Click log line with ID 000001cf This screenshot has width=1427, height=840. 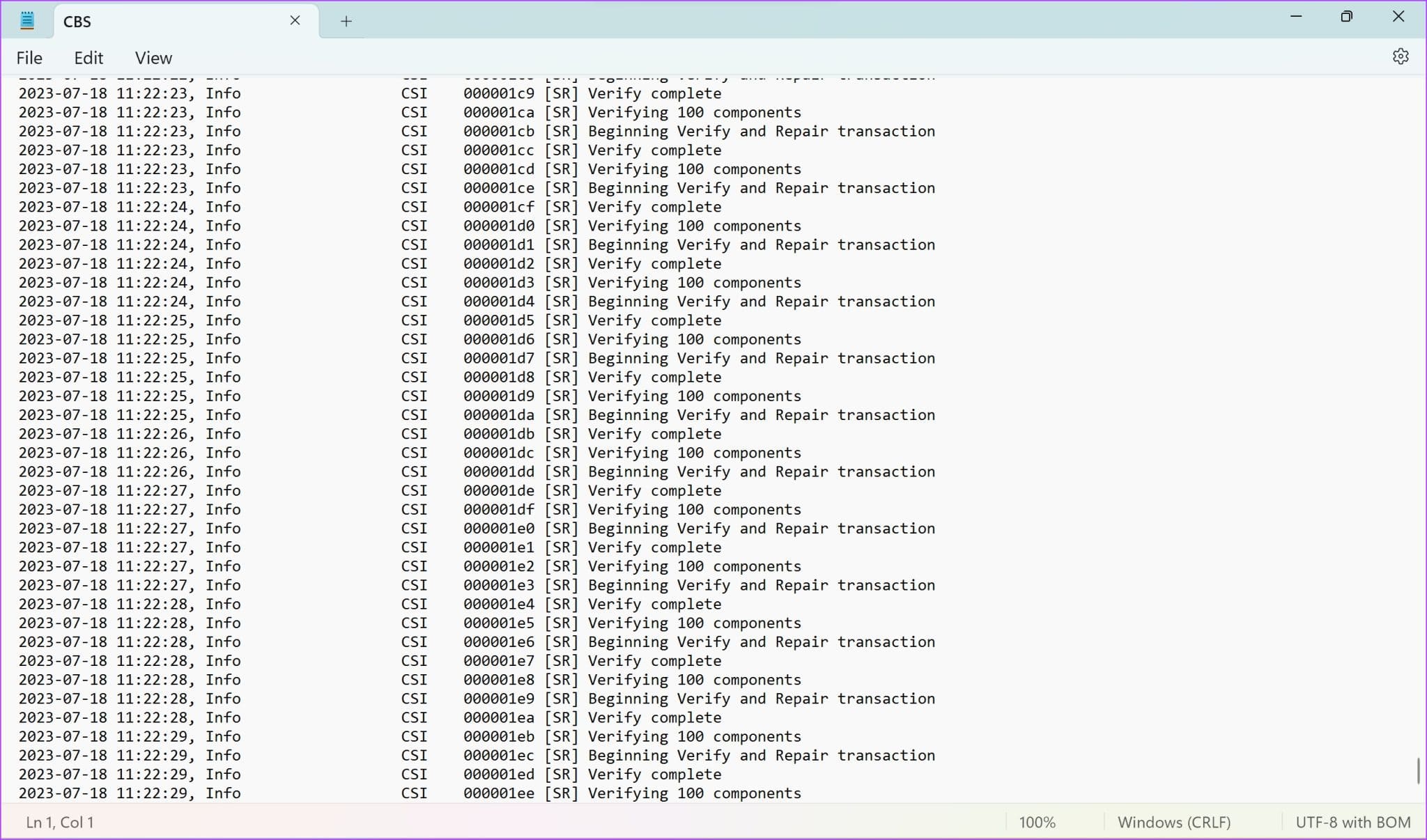click(x=370, y=207)
